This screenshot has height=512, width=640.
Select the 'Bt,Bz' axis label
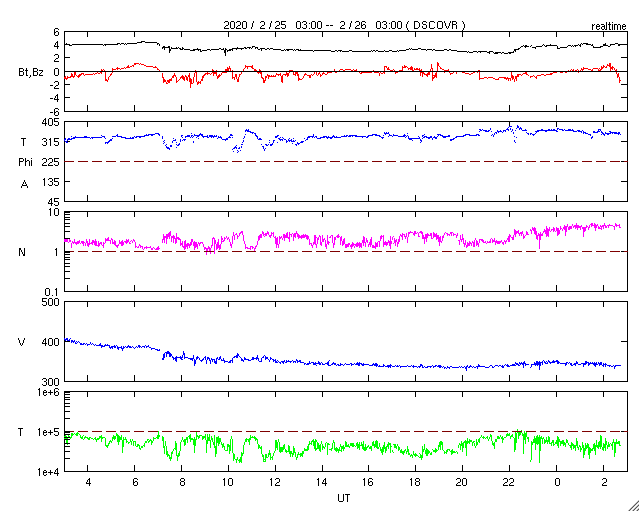point(31,72)
